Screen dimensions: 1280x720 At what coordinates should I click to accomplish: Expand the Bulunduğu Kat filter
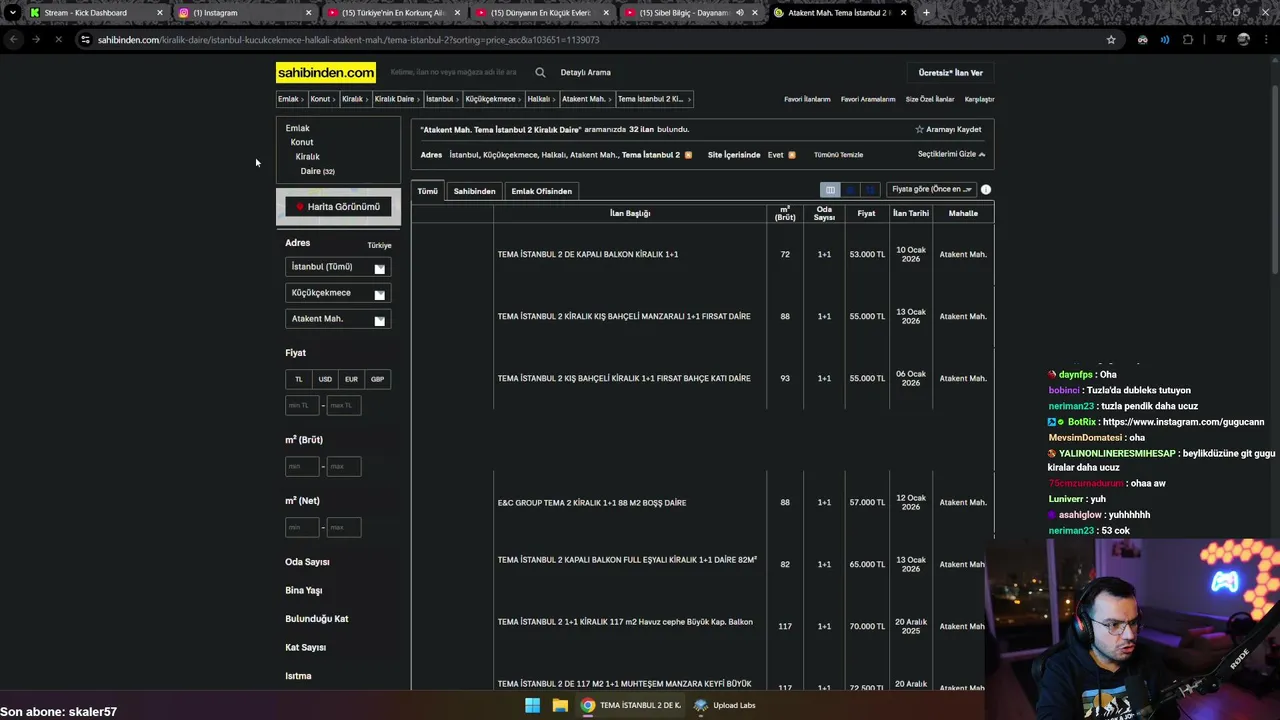pos(316,619)
